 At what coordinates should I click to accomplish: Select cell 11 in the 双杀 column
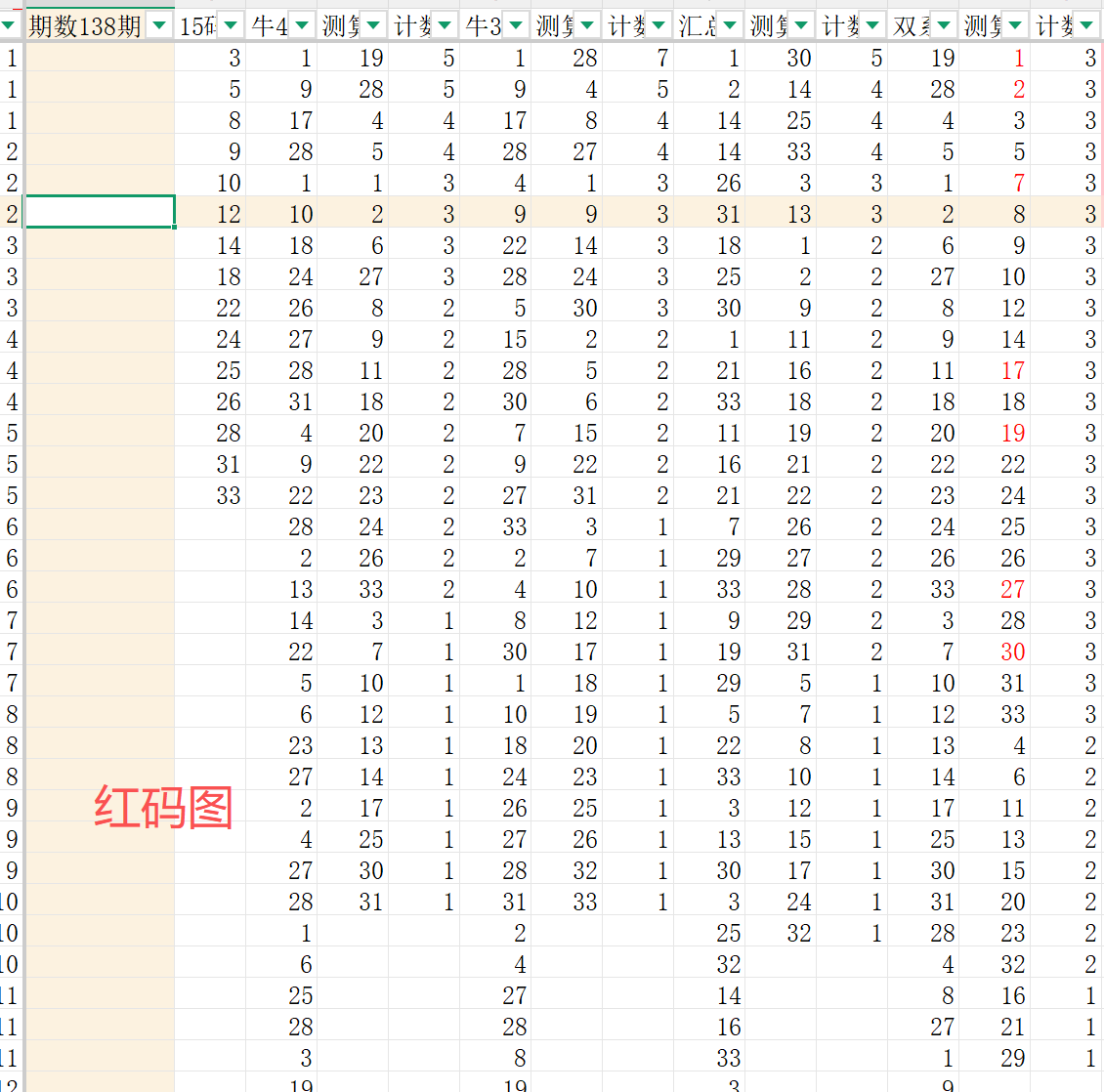coord(923,370)
